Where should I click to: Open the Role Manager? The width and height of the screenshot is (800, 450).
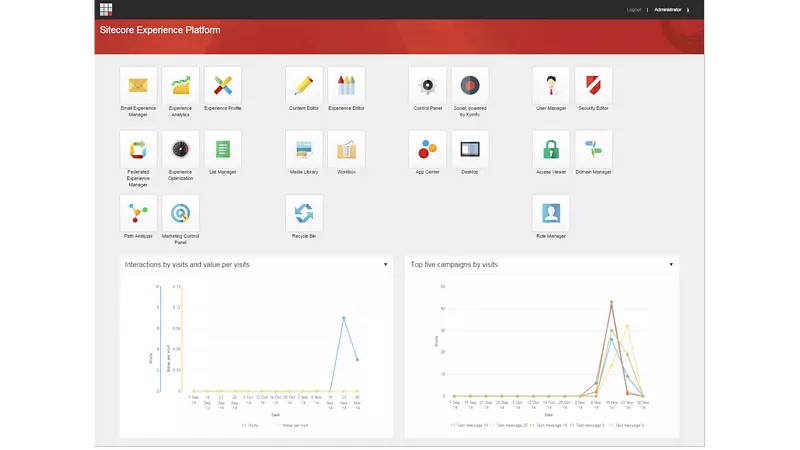551,213
